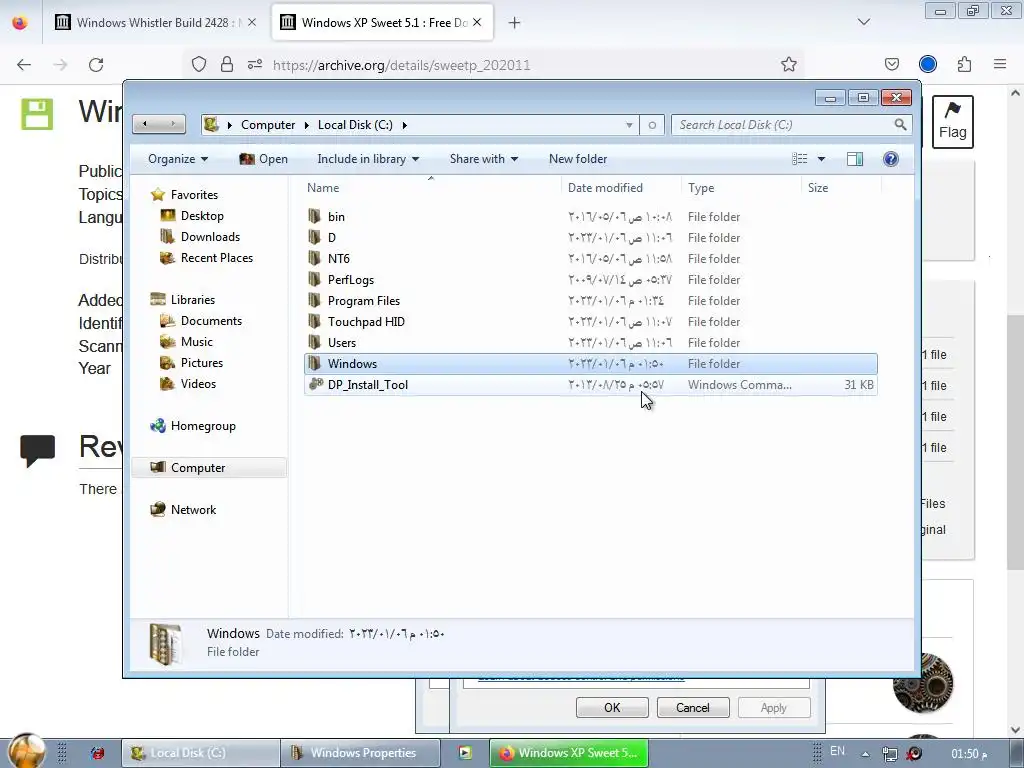Screen dimensions: 1024x768
Task: Select Desktop under Favorites
Action: coord(202,216)
